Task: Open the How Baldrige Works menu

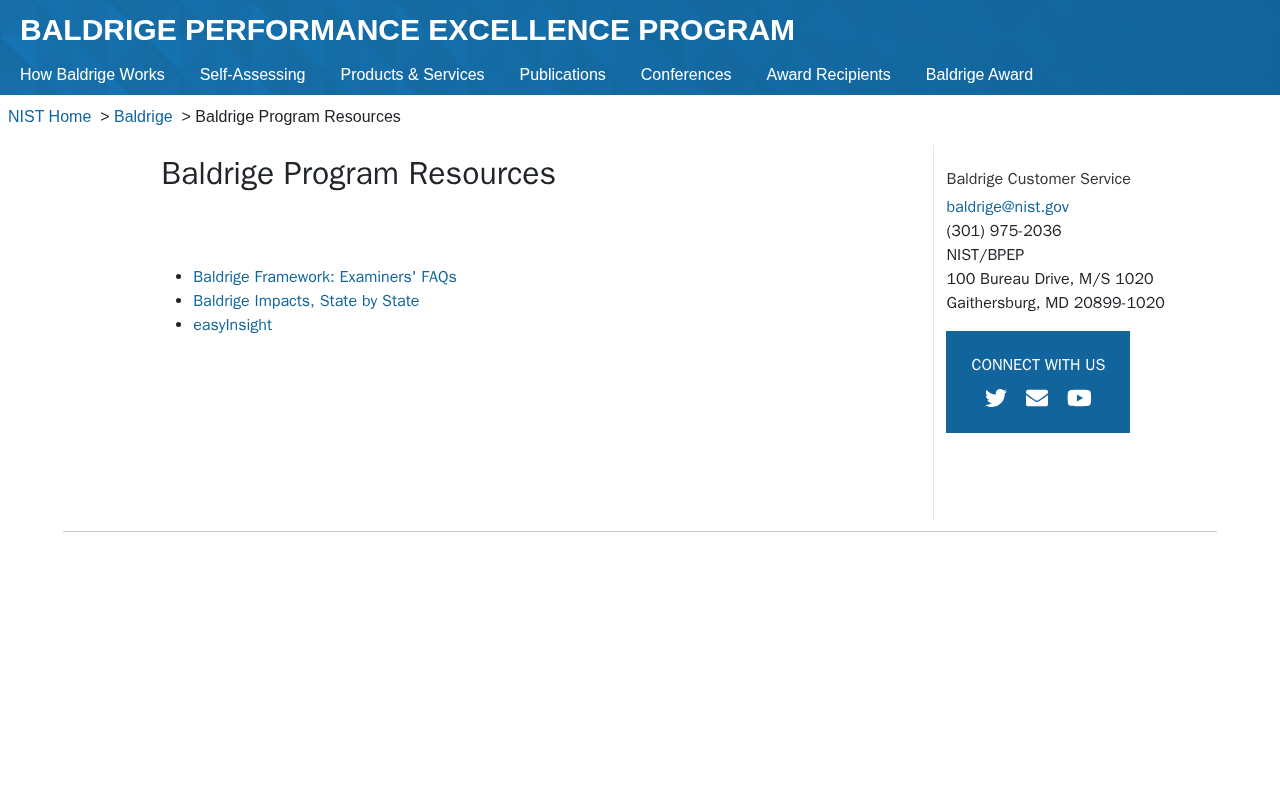Action: (92, 75)
